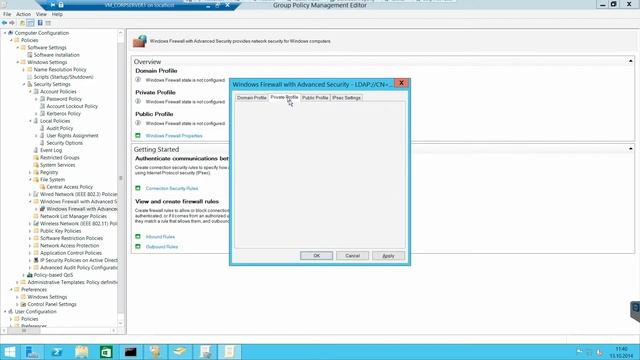Click the tree horizontal scrollbar thumb

click(x=24, y=331)
